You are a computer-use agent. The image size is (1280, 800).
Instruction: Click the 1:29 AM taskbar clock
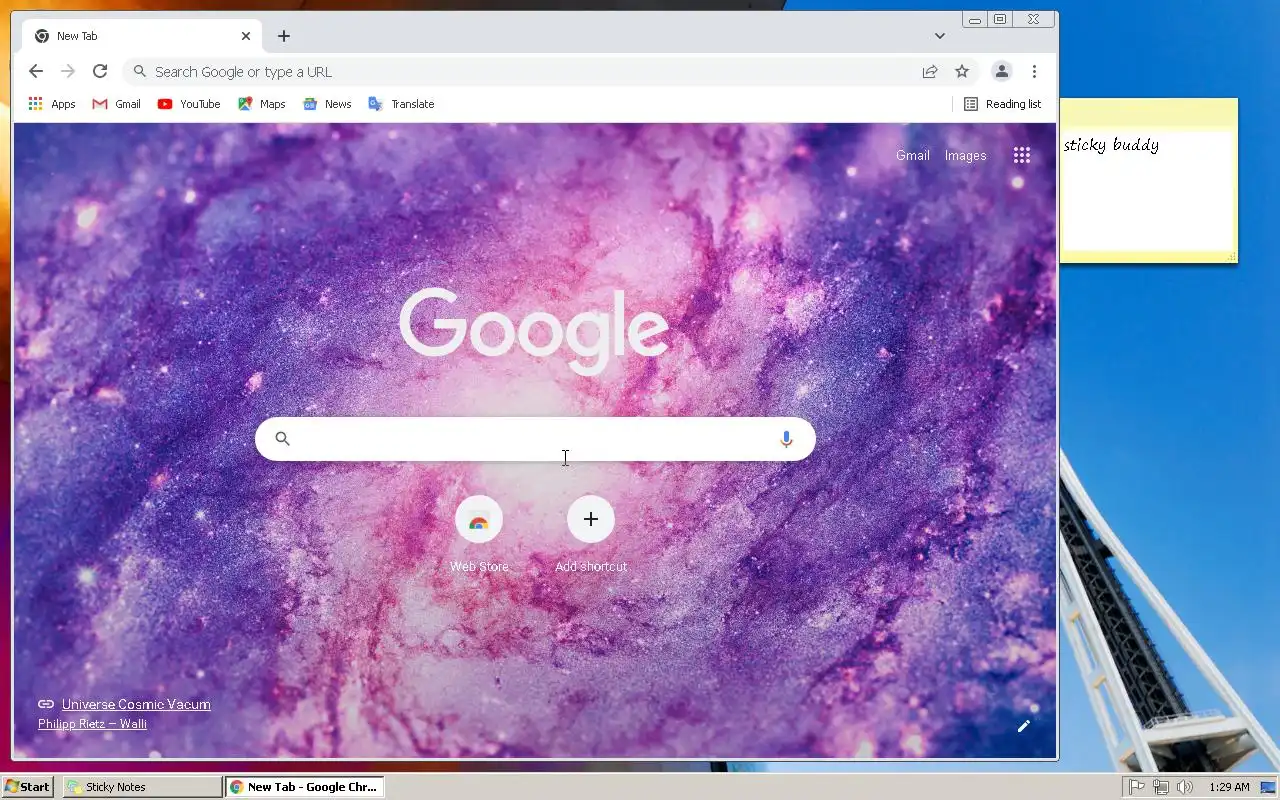[x=1229, y=787]
